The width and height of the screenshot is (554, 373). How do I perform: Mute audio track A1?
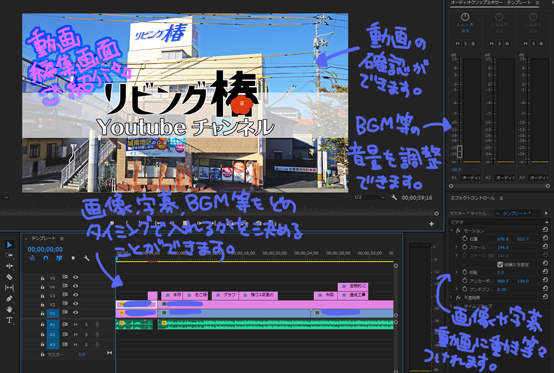75,324
